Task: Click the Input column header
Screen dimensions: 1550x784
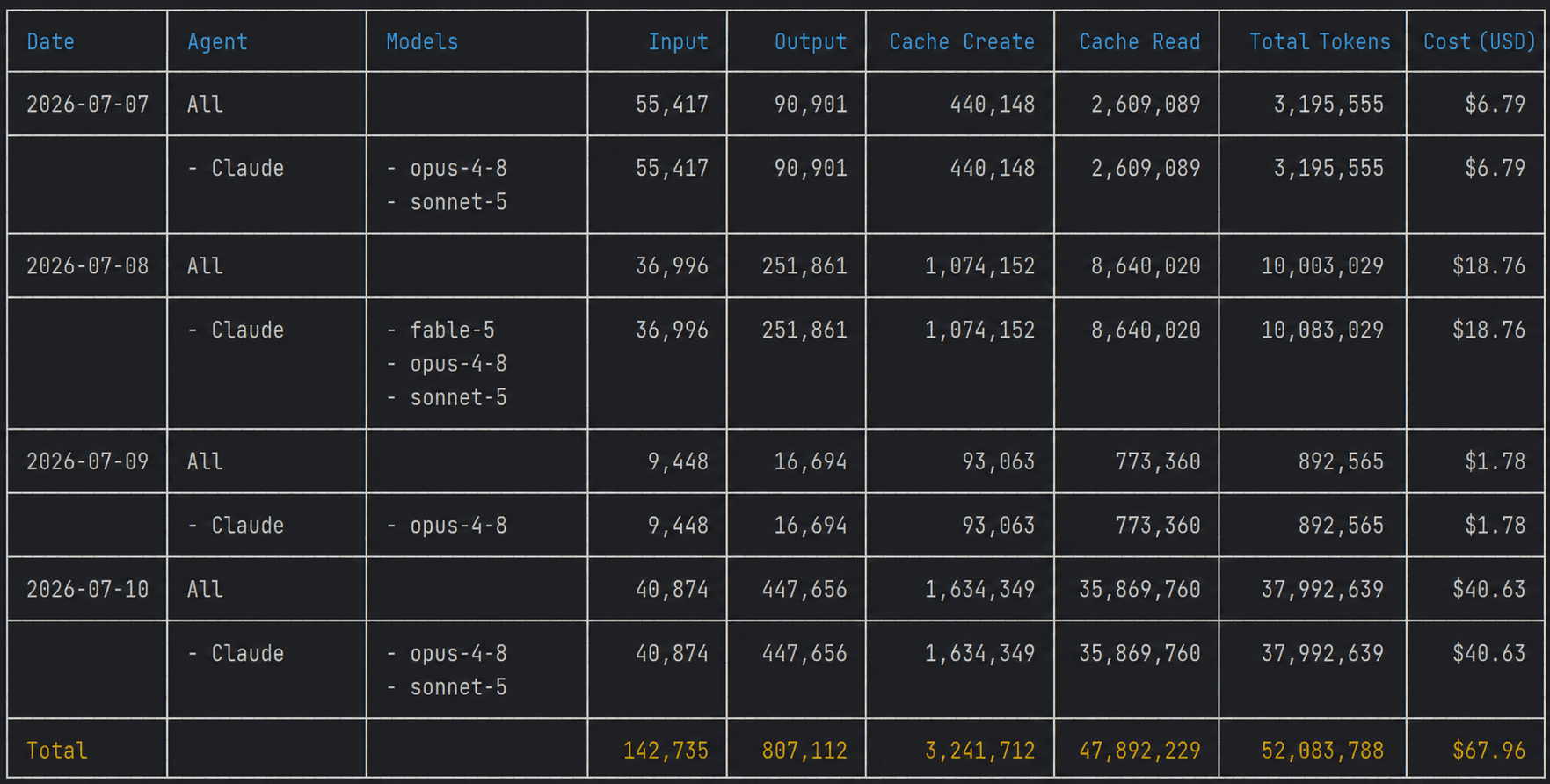Action: (x=678, y=41)
